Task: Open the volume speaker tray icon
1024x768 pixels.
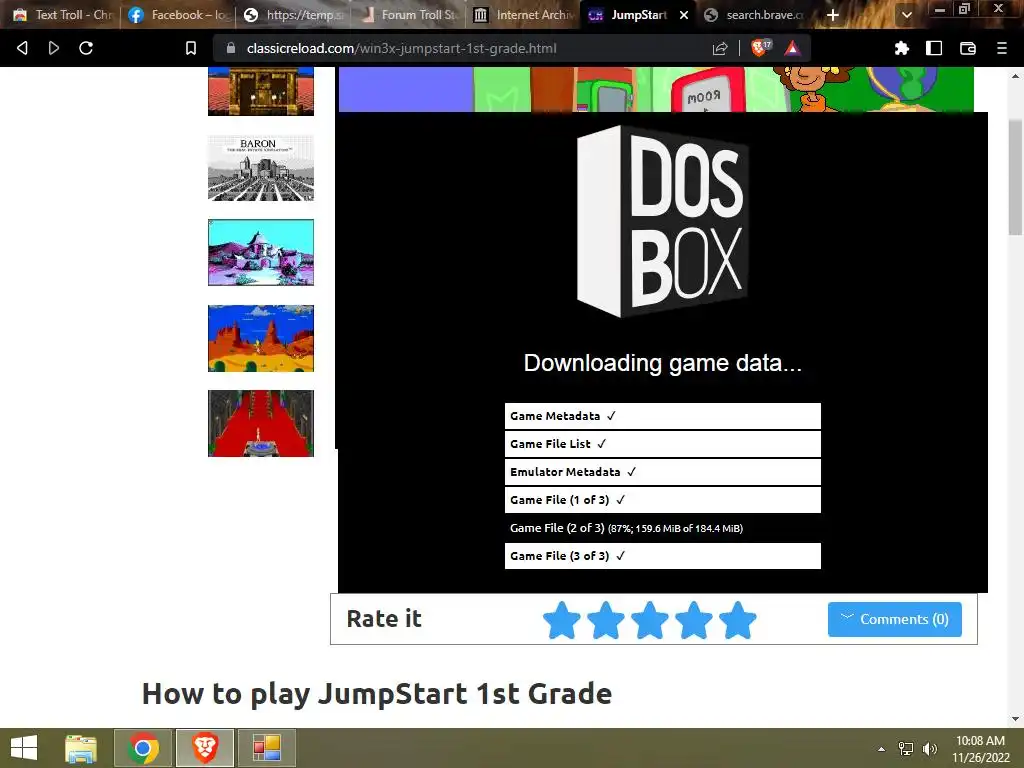Action: [x=930, y=749]
